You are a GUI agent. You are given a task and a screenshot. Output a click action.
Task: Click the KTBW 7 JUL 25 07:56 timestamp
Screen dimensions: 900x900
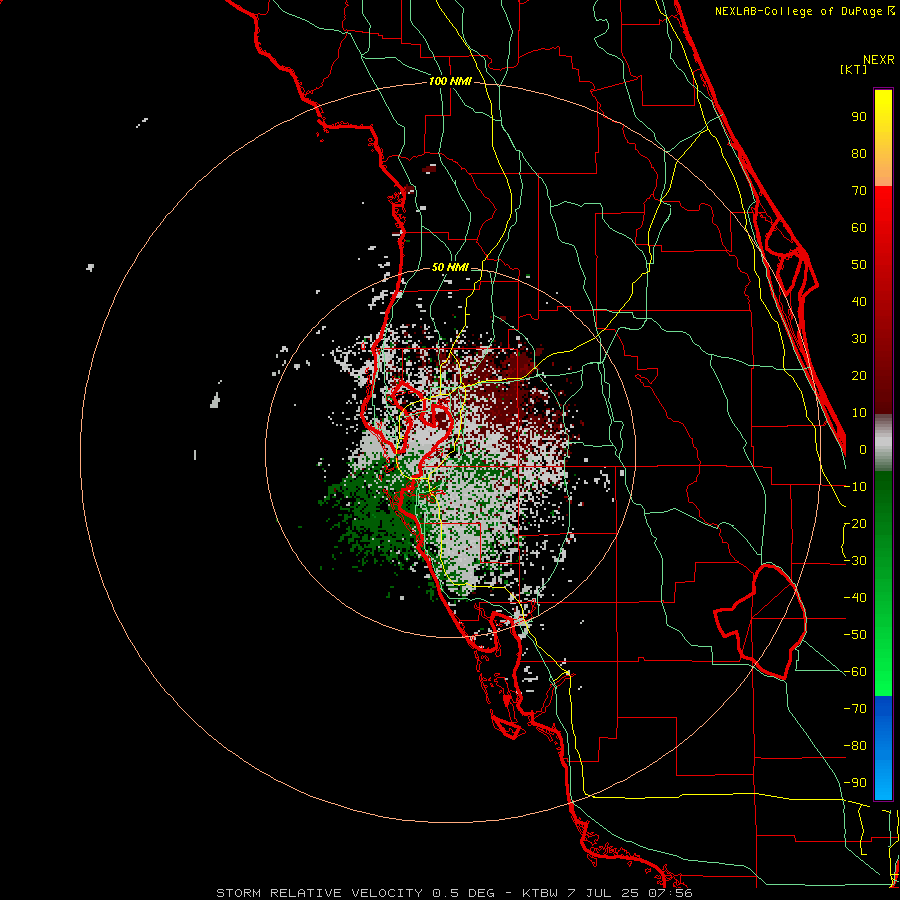click(607, 893)
